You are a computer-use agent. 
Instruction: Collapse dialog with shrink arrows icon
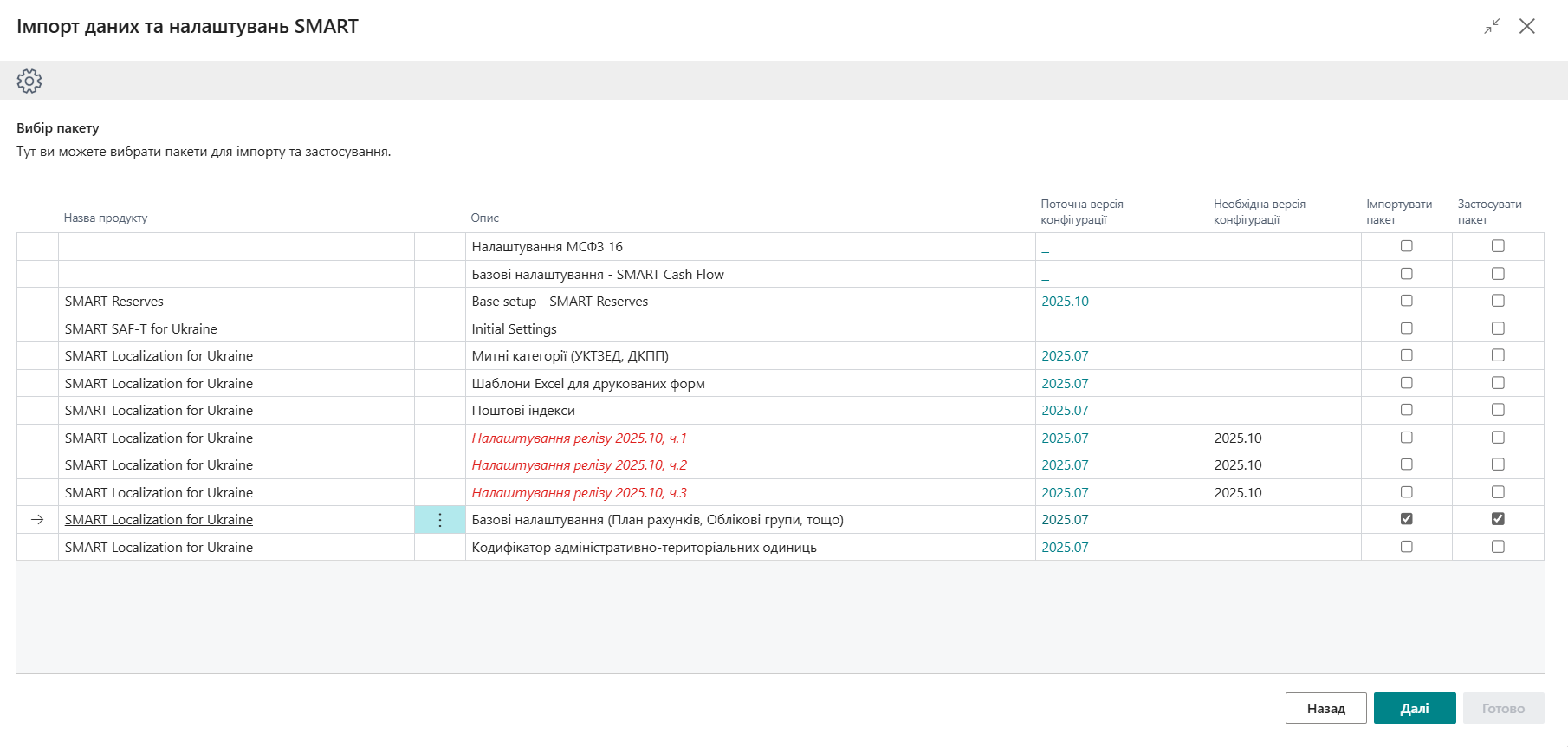(x=1492, y=26)
